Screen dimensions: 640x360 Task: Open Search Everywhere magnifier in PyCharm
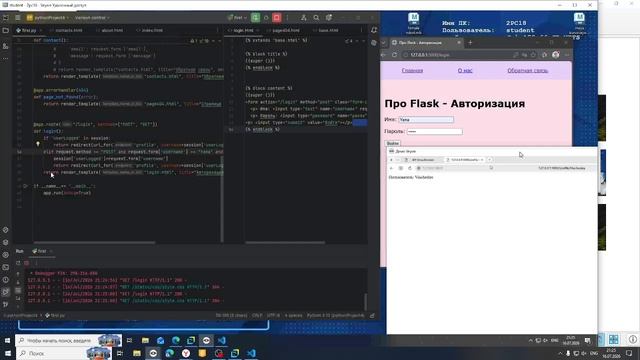click(316, 18)
